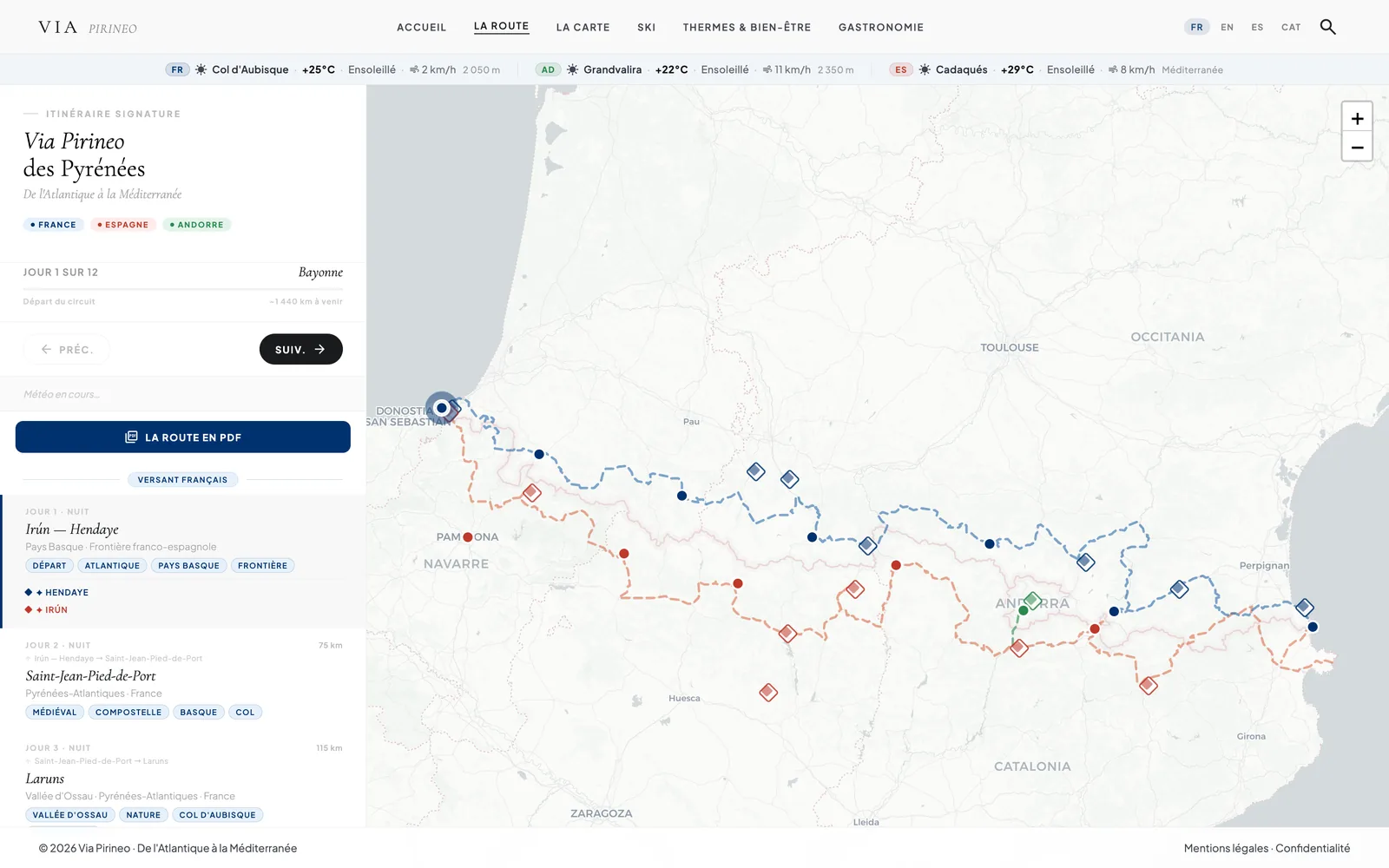Click the Vallée d'Ossau tag

pyautogui.click(x=70, y=814)
